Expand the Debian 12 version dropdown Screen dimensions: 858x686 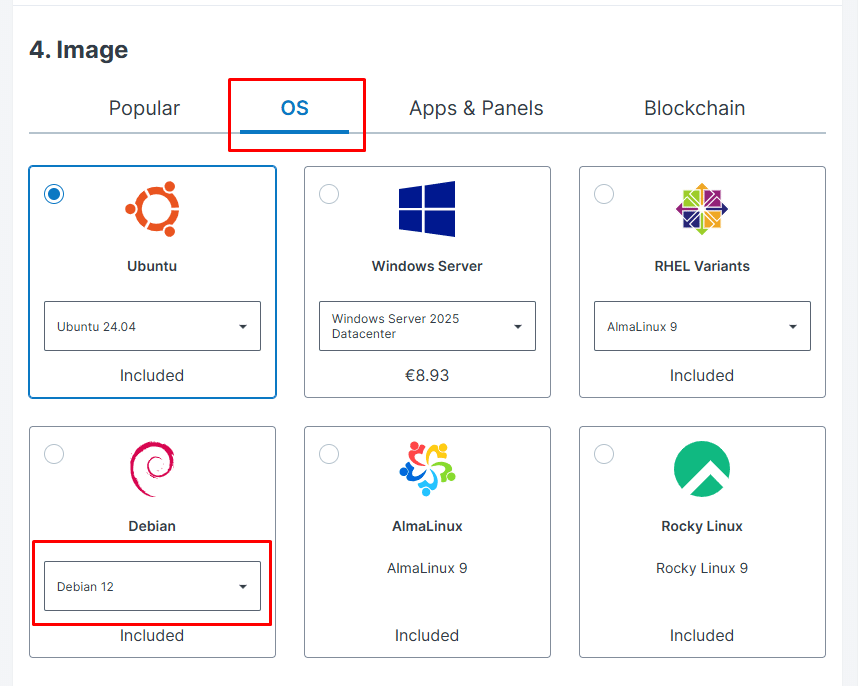152,586
